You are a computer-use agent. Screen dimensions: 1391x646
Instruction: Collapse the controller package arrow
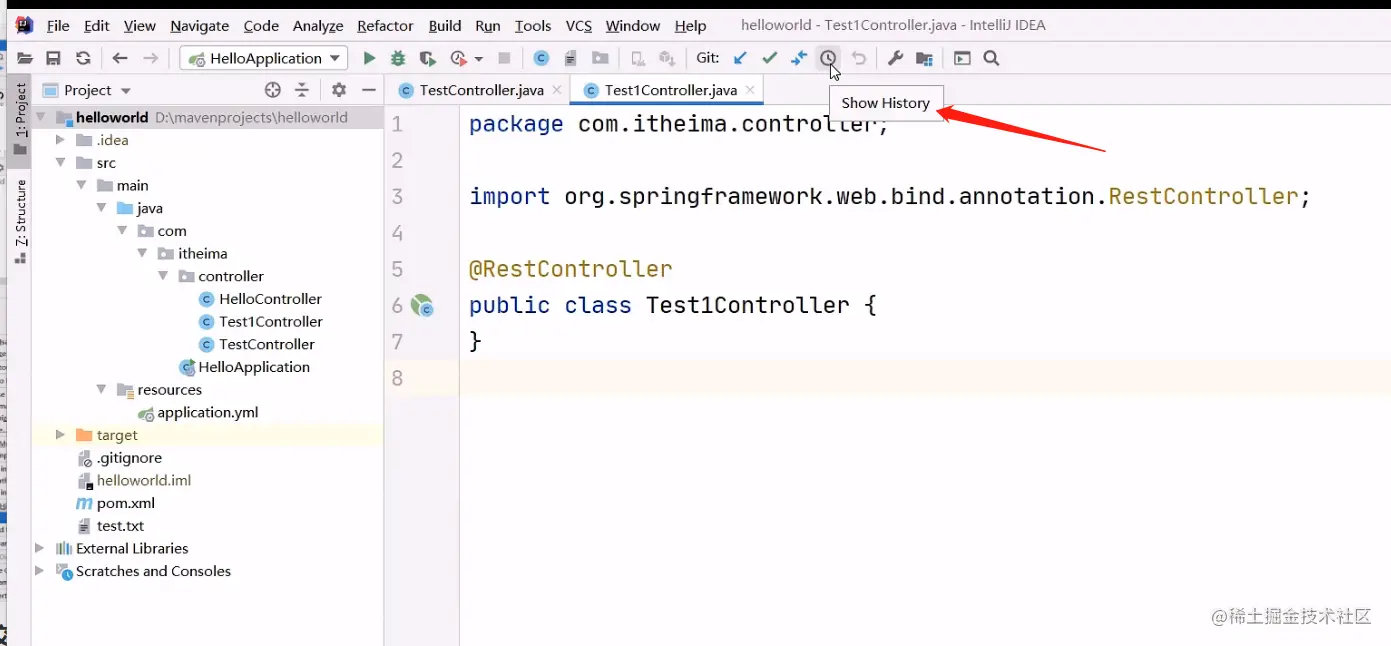[163, 276]
